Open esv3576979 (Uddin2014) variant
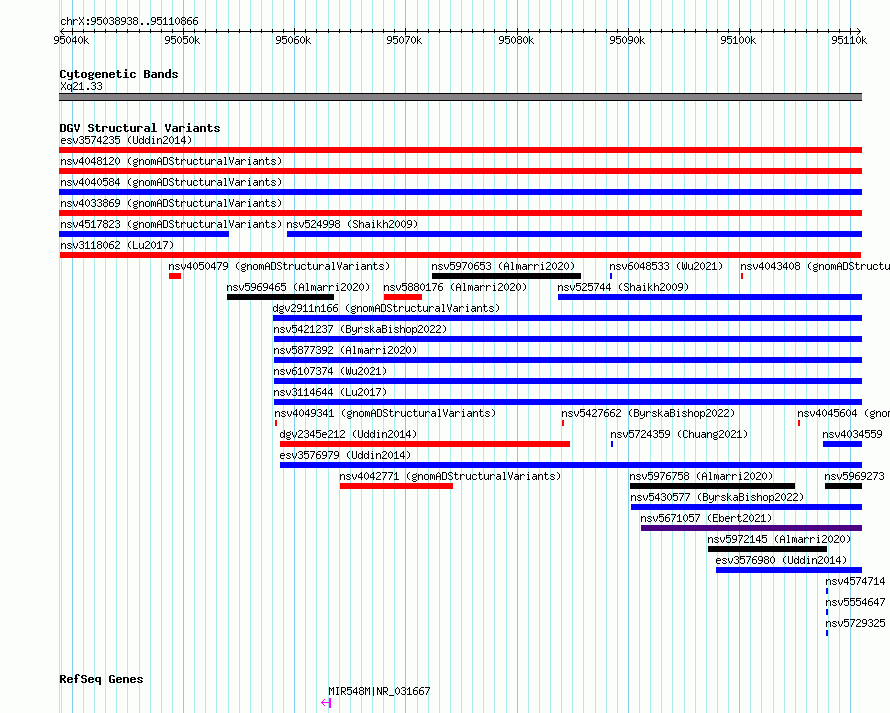 (345, 455)
